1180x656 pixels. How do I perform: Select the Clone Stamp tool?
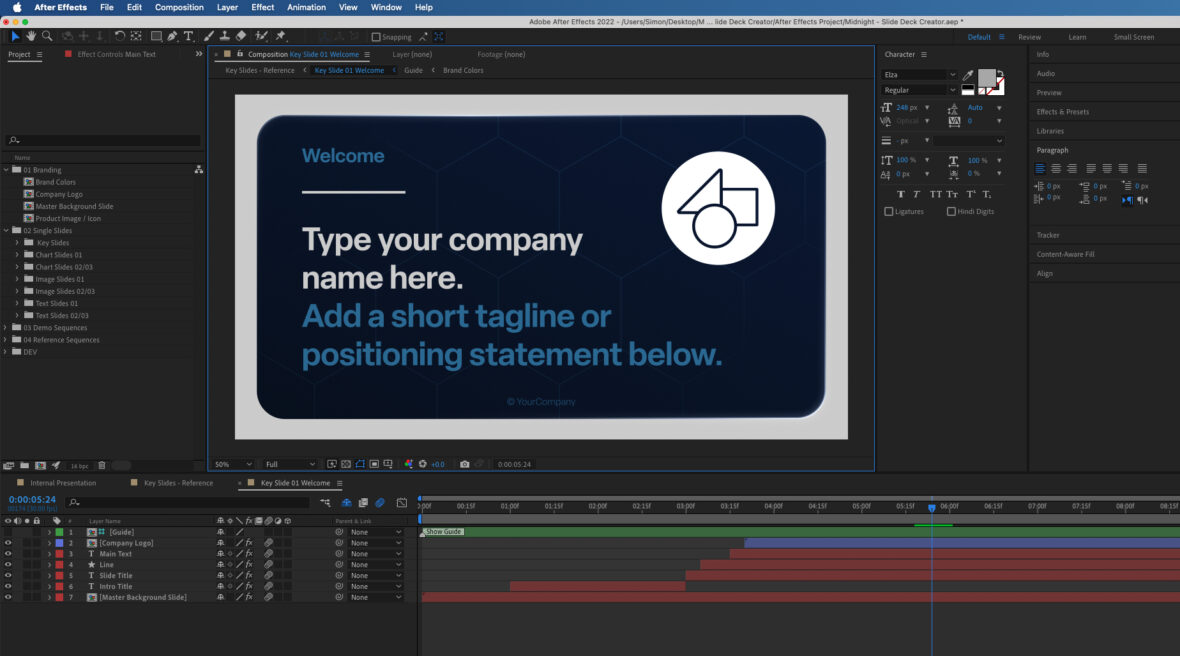coord(224,36)
